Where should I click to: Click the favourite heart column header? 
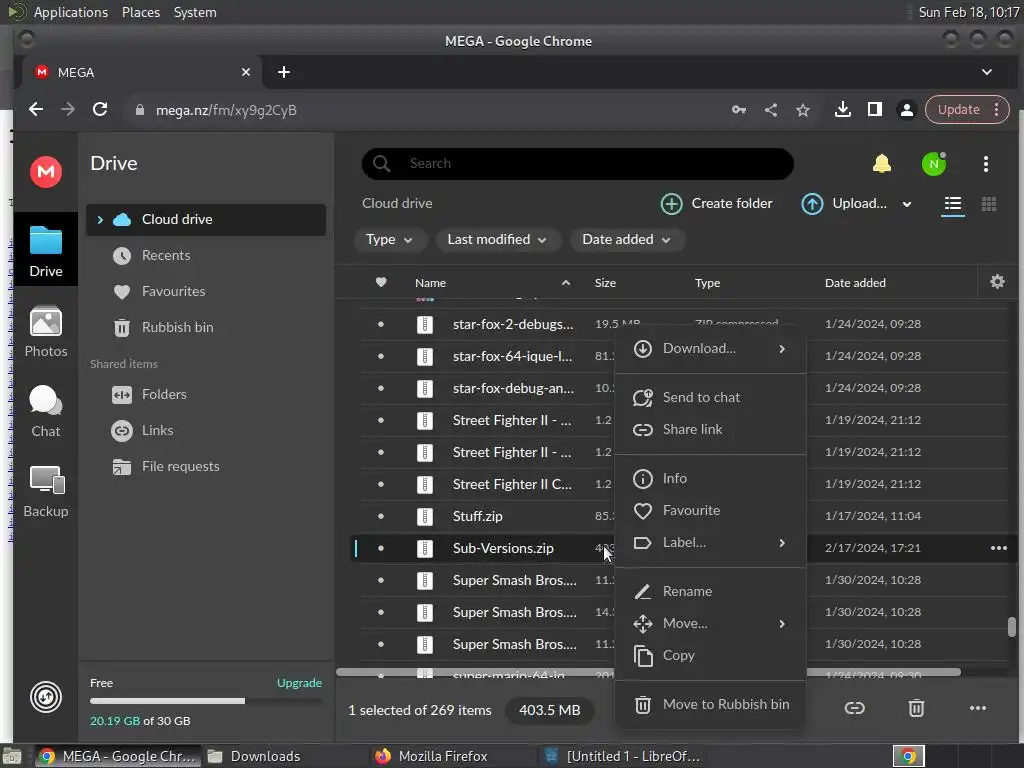(x=381, y=282)
